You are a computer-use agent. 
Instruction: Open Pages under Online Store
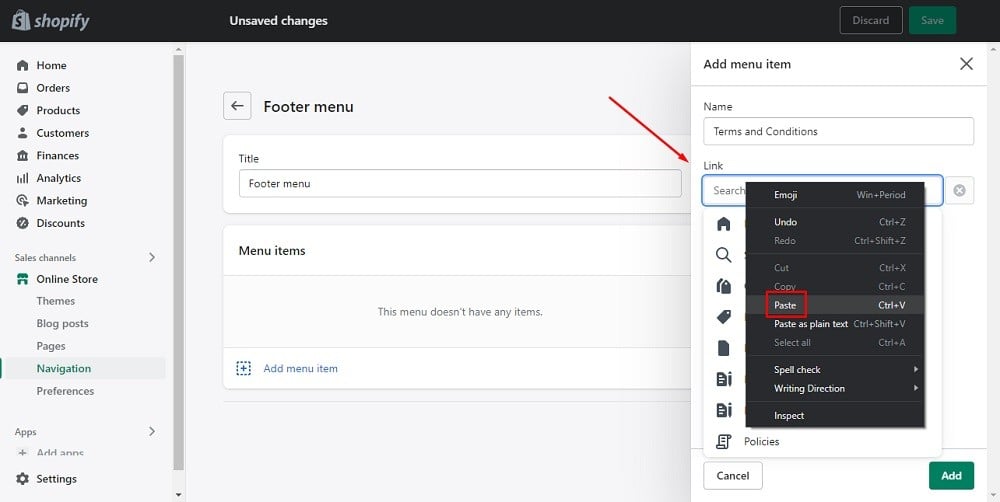pyautogui.click(x=51, y=346)
